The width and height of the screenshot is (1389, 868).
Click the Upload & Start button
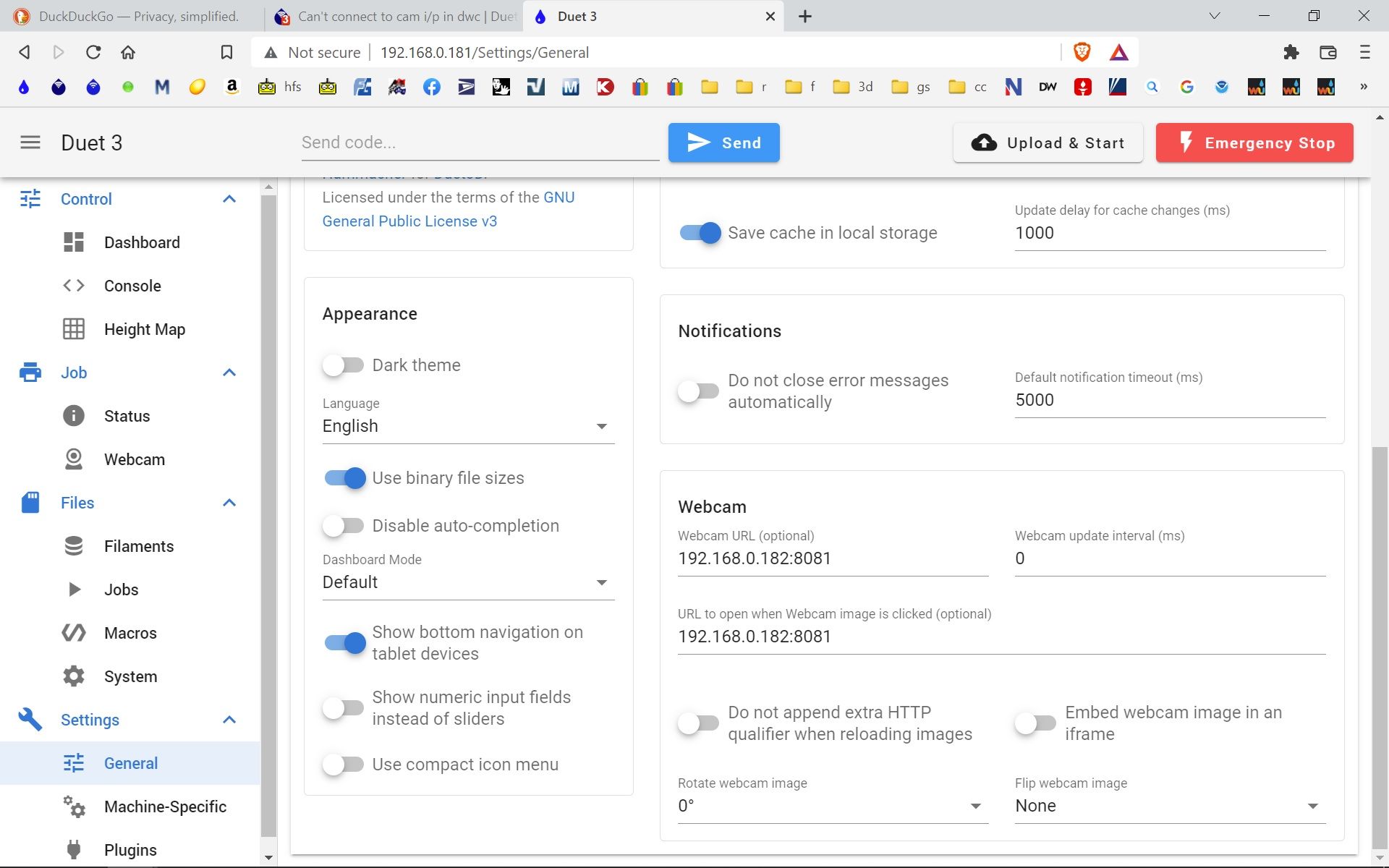tap(1048, 142)
